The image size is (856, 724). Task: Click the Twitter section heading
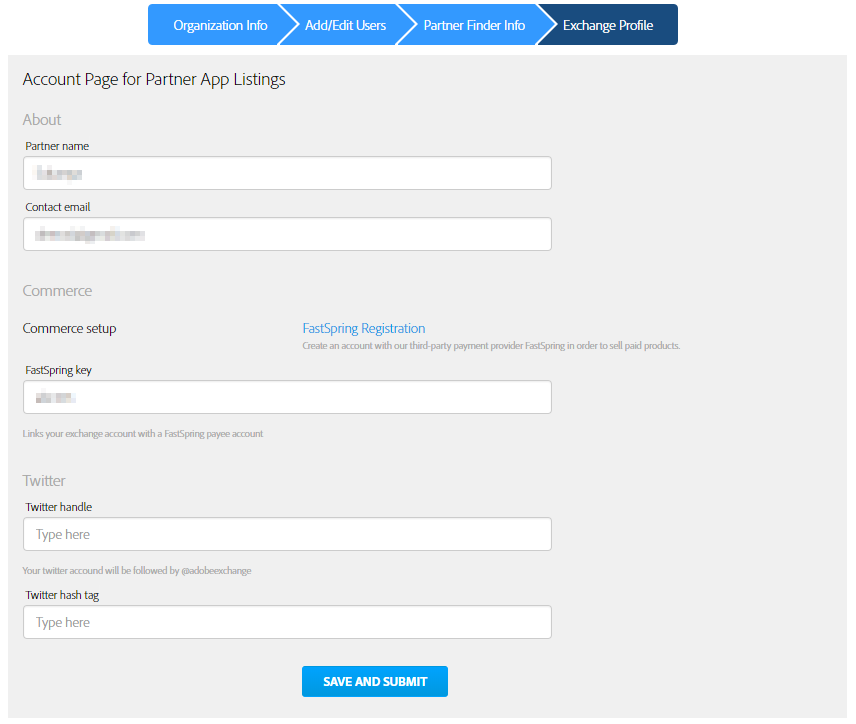pyautogui.click(x=44, y=481)
